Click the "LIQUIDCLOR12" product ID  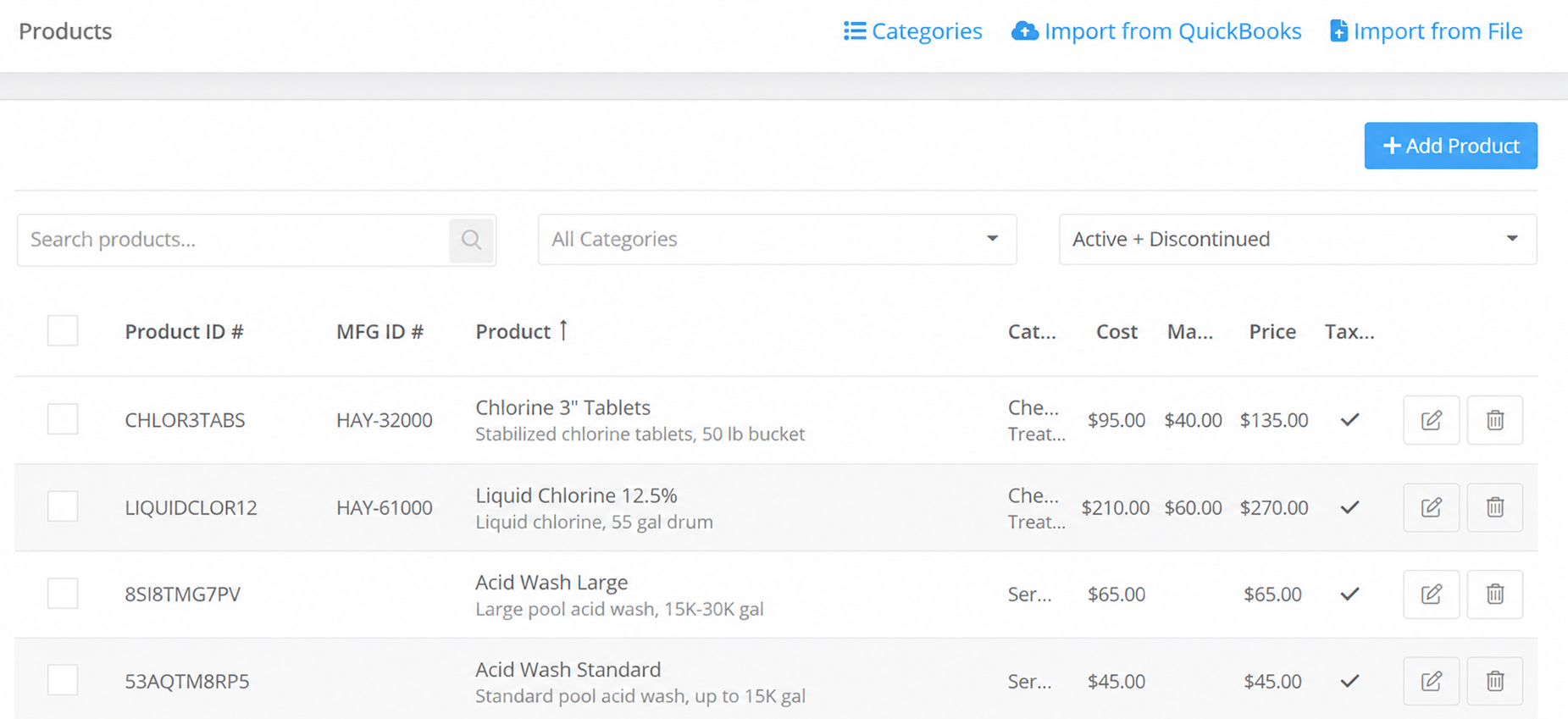[191, 507]
